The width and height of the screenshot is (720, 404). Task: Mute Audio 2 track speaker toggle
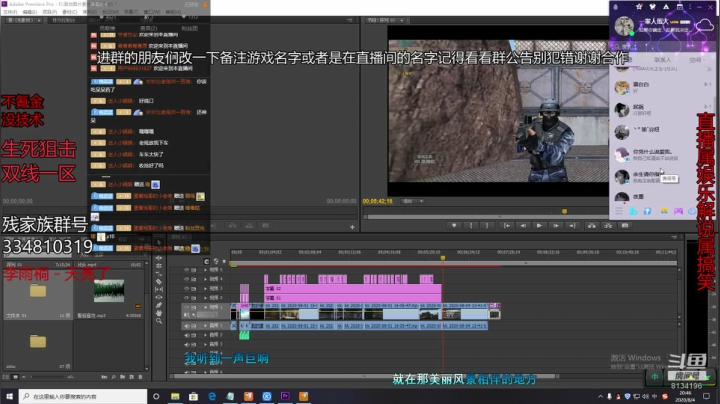pos(186,335)
